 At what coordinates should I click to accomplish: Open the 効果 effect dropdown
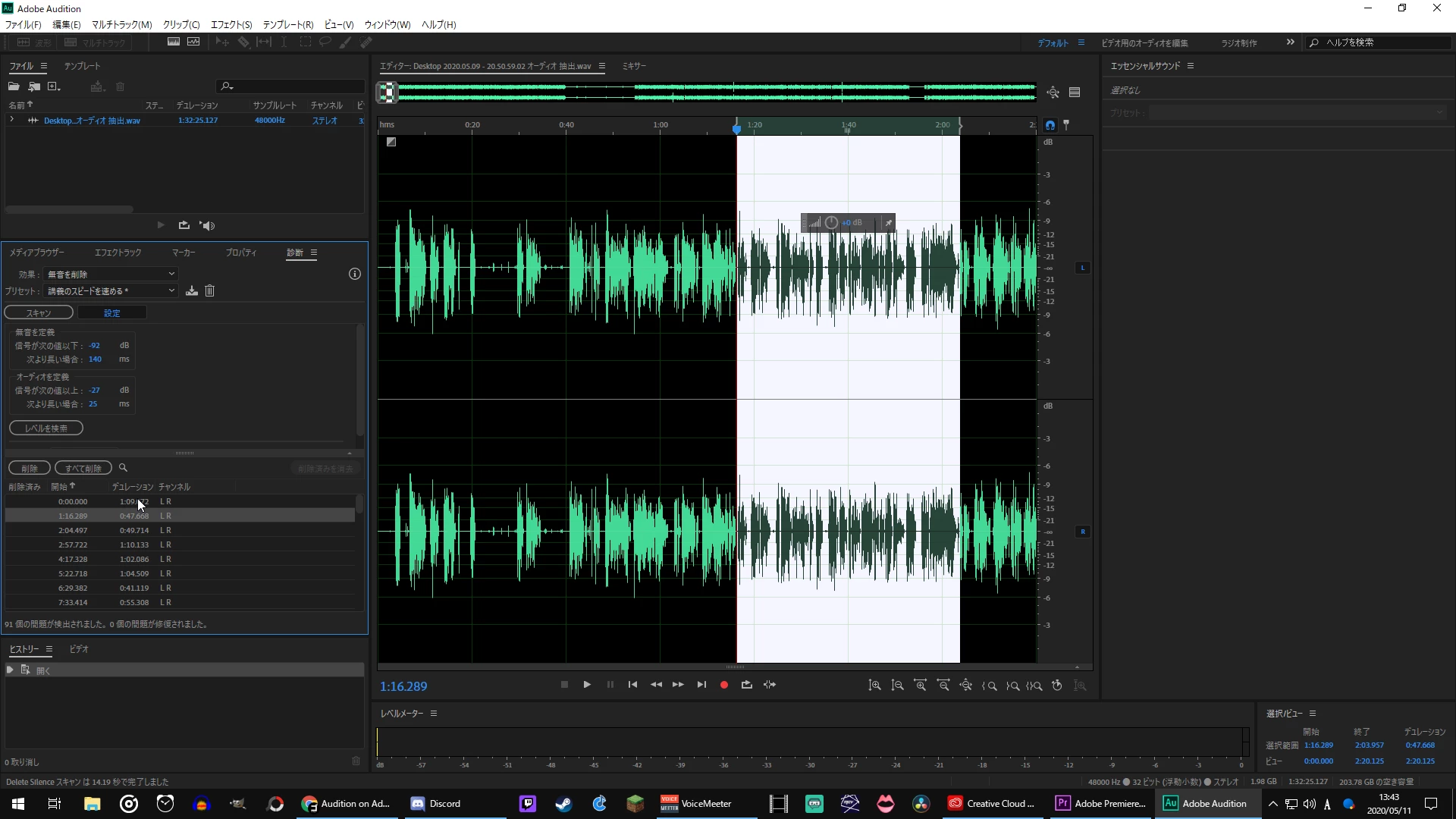[111, 274]
